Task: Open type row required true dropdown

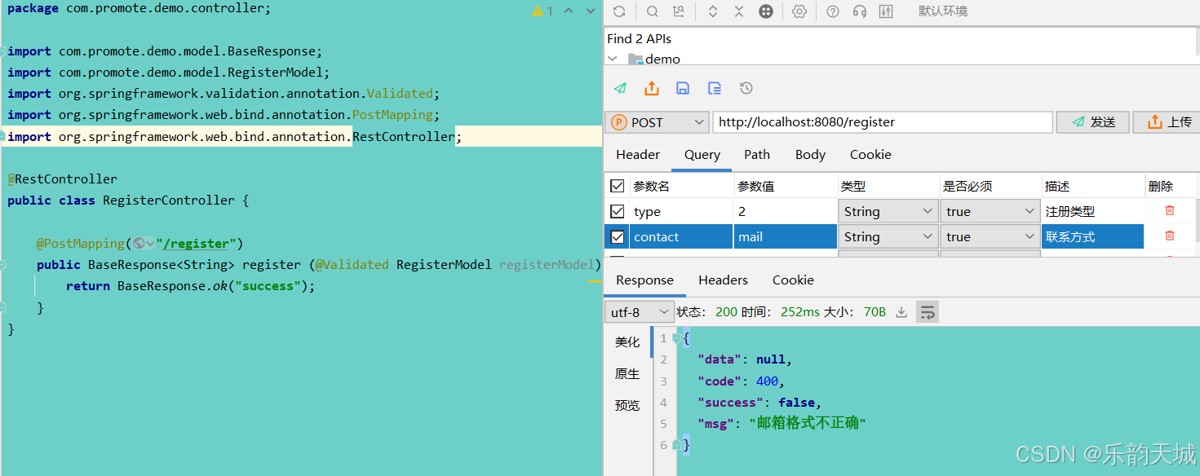Action: 990,211
